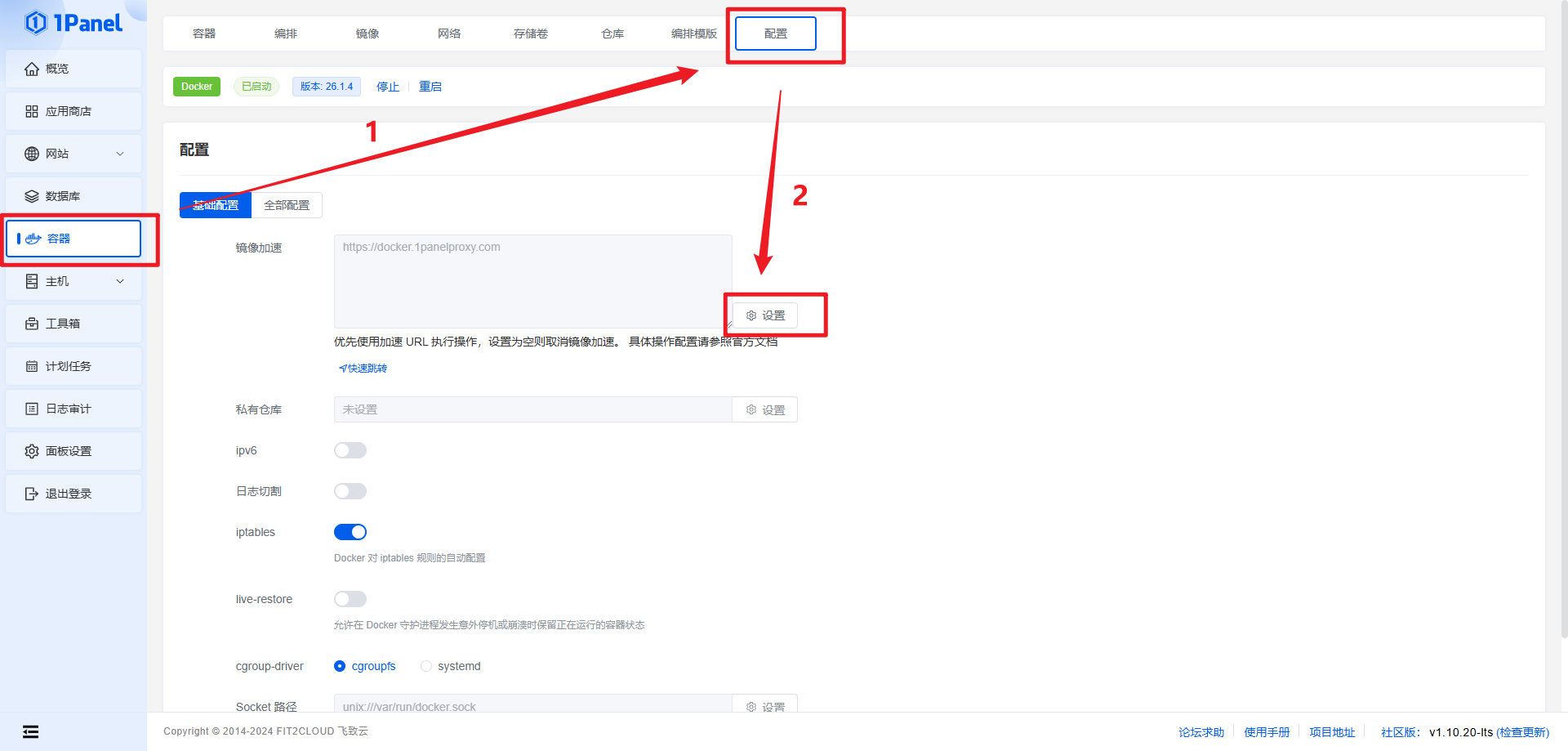
Task: Select systemd radio option
Action: (426, 666)
